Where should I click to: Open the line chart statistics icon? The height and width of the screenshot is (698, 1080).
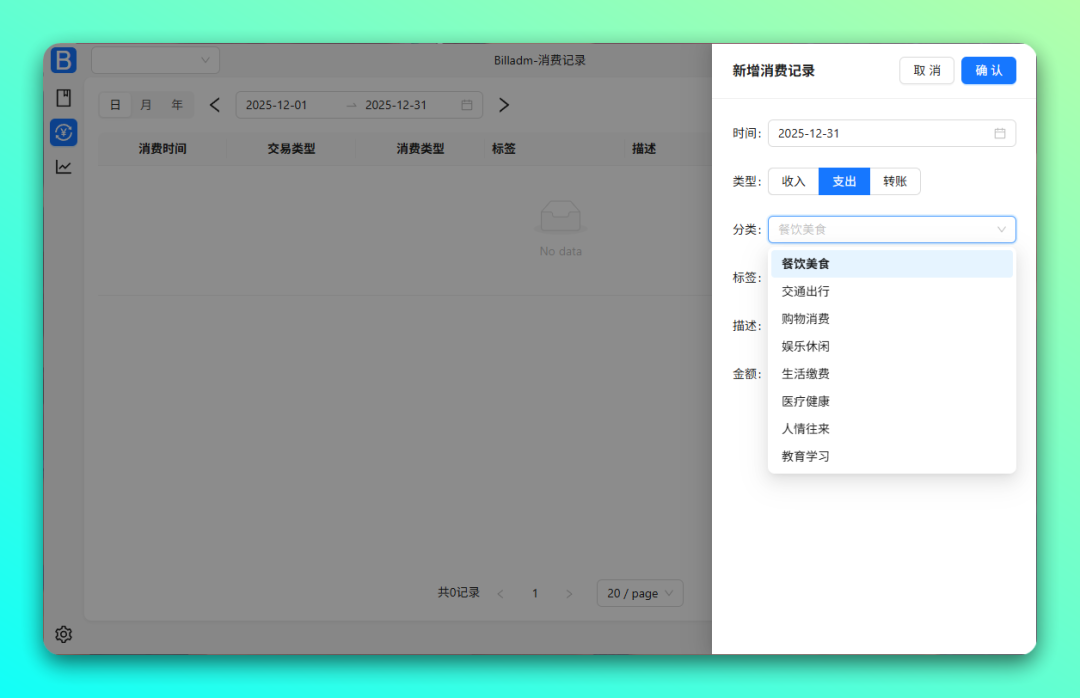point(64,167)
